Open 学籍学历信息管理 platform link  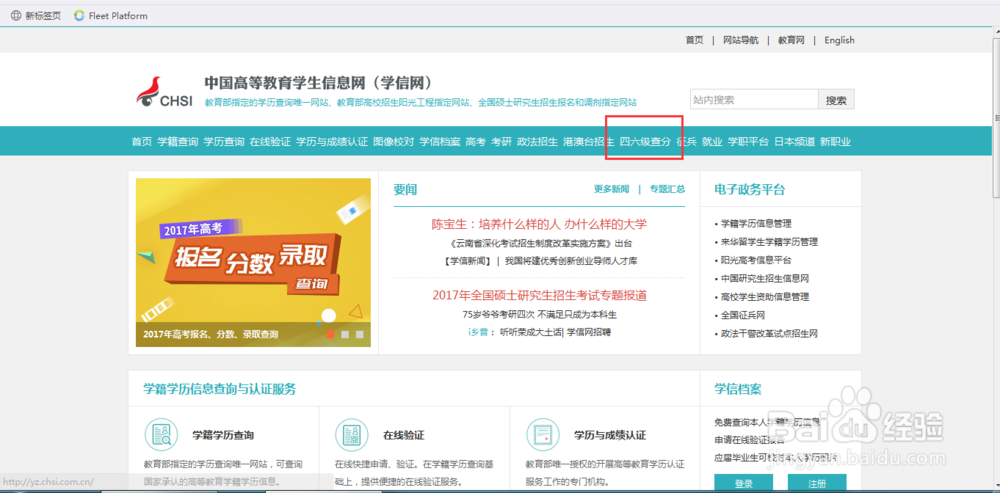(x=756, y=224)
